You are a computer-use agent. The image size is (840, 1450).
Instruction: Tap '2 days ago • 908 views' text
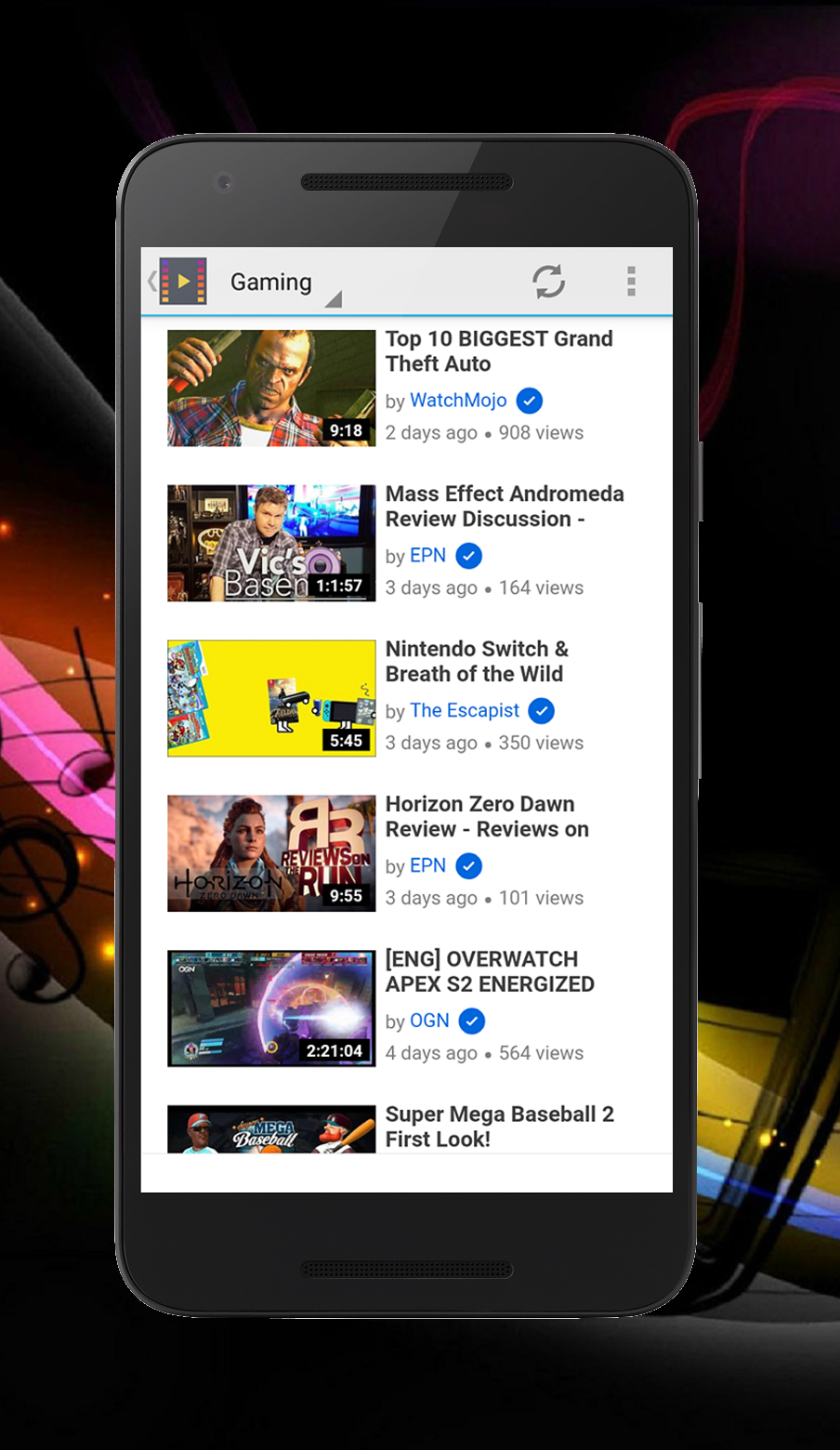[484, 433]
